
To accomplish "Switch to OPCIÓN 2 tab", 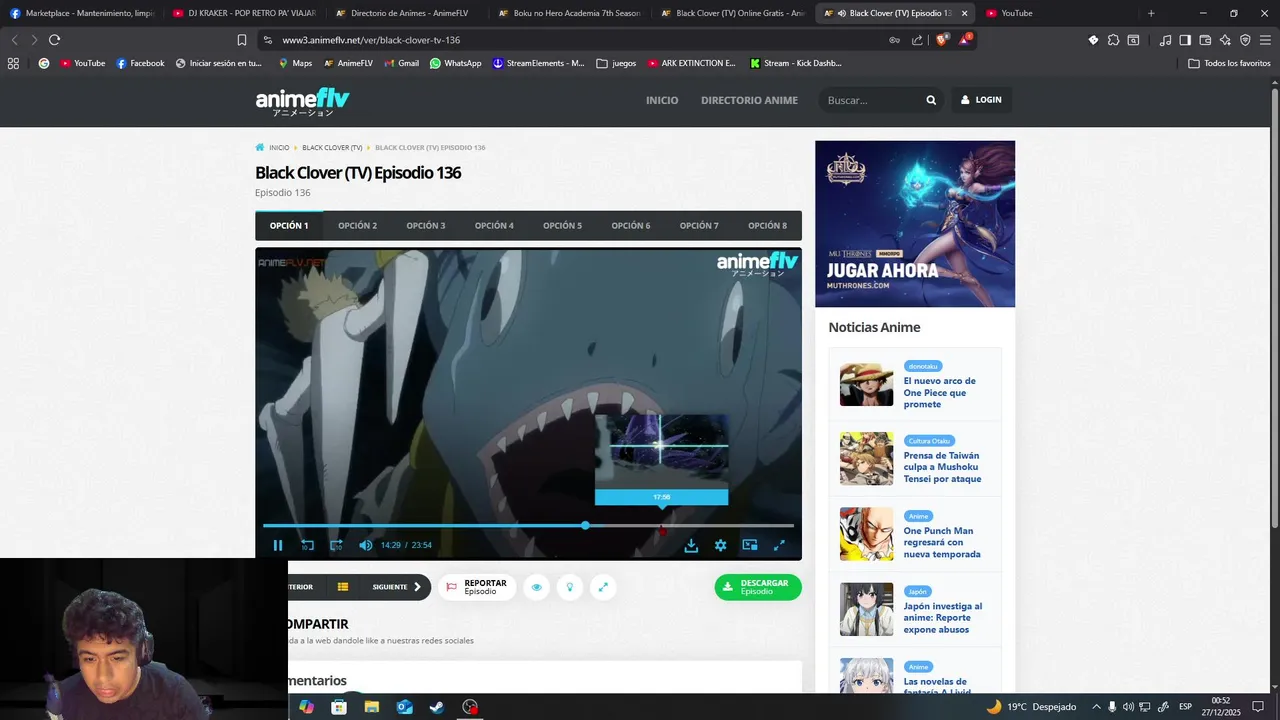I will pyautogui.click(x=357, y=226).
